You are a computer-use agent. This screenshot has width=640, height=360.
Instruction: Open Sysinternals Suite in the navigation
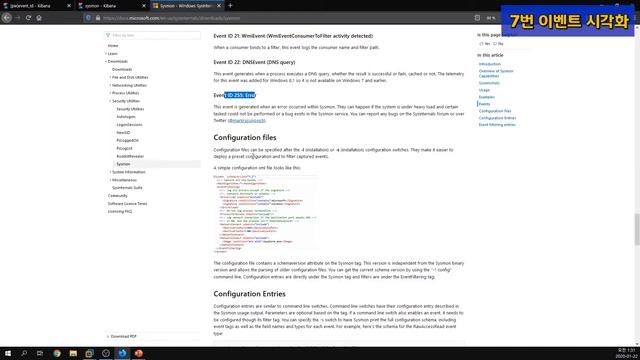click(127, 188)
